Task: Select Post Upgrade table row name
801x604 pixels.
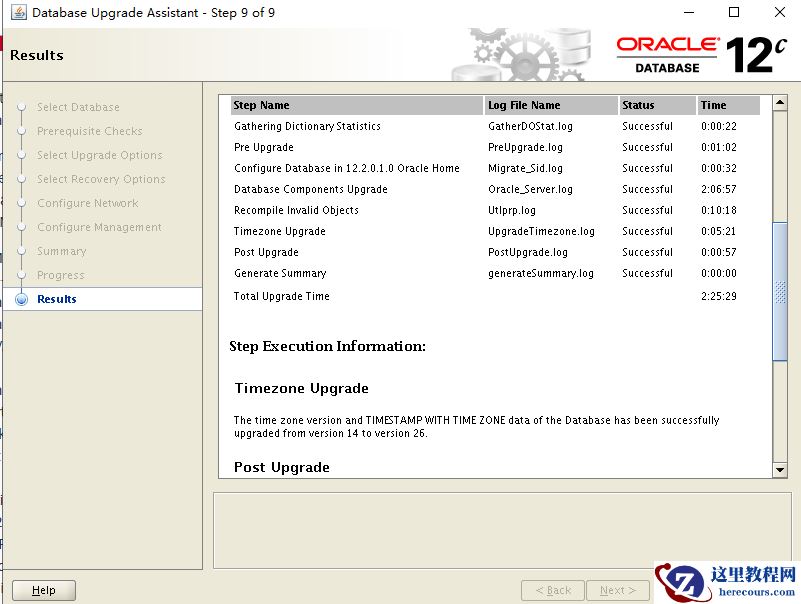Action: pos(266,252)
